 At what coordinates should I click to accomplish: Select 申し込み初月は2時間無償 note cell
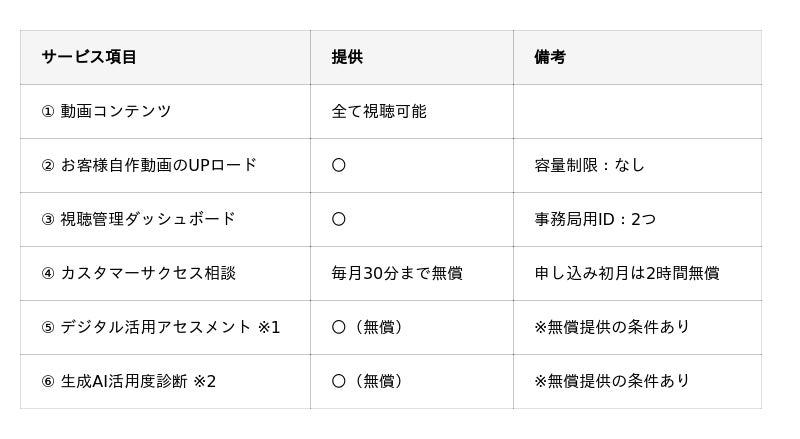point(627,273)
